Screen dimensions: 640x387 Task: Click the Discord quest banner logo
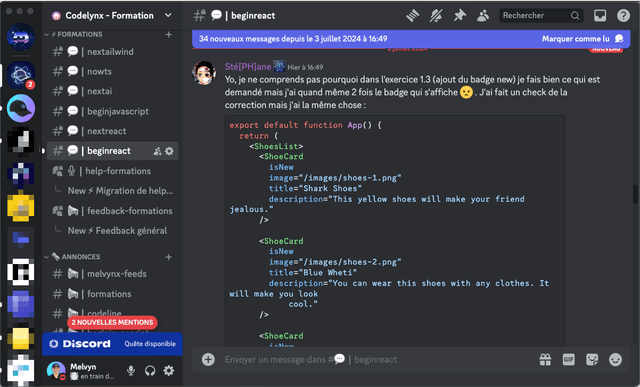coord(80,344)
